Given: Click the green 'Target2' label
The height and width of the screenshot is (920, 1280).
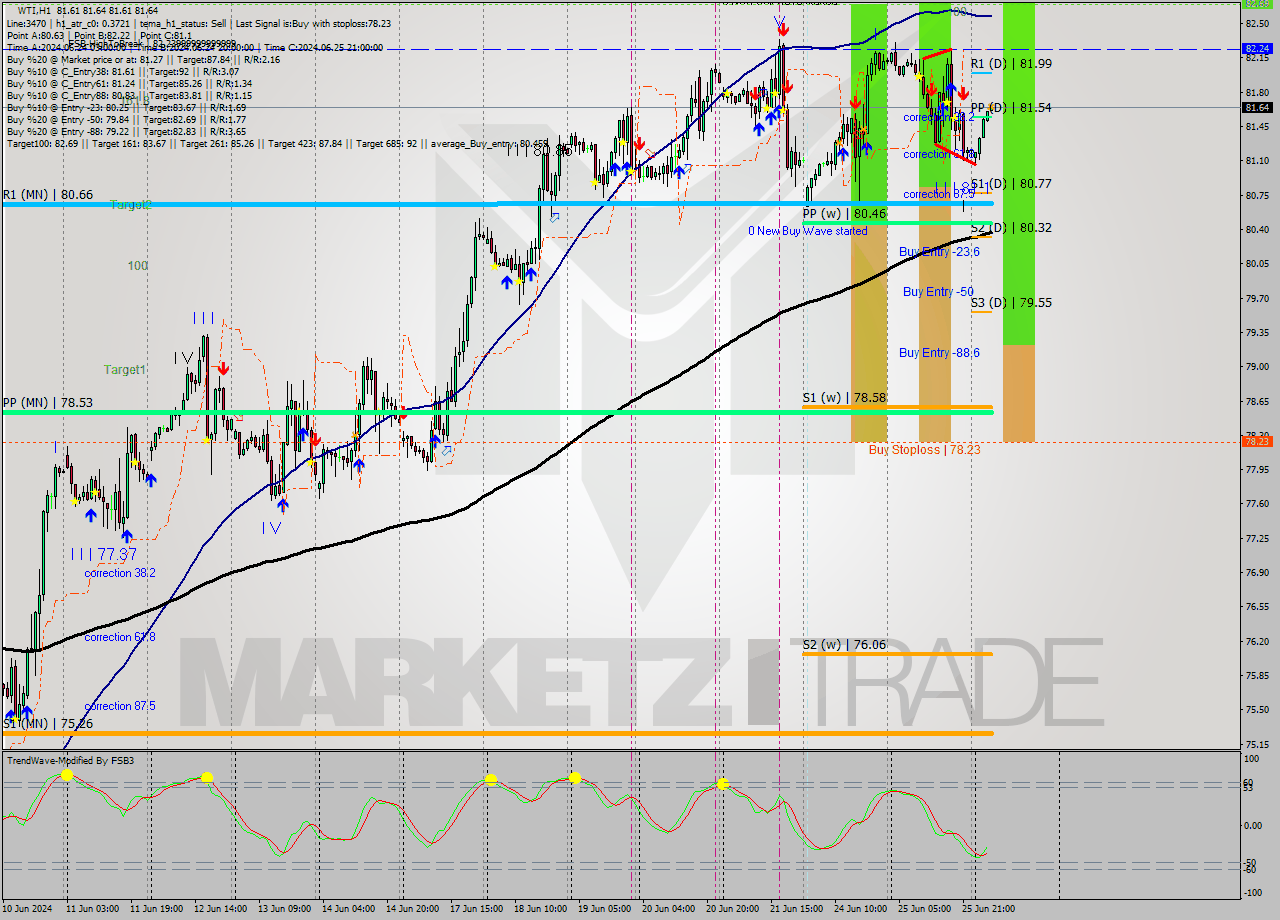Looking at the screenshot, I should click(x=131, y=204).
